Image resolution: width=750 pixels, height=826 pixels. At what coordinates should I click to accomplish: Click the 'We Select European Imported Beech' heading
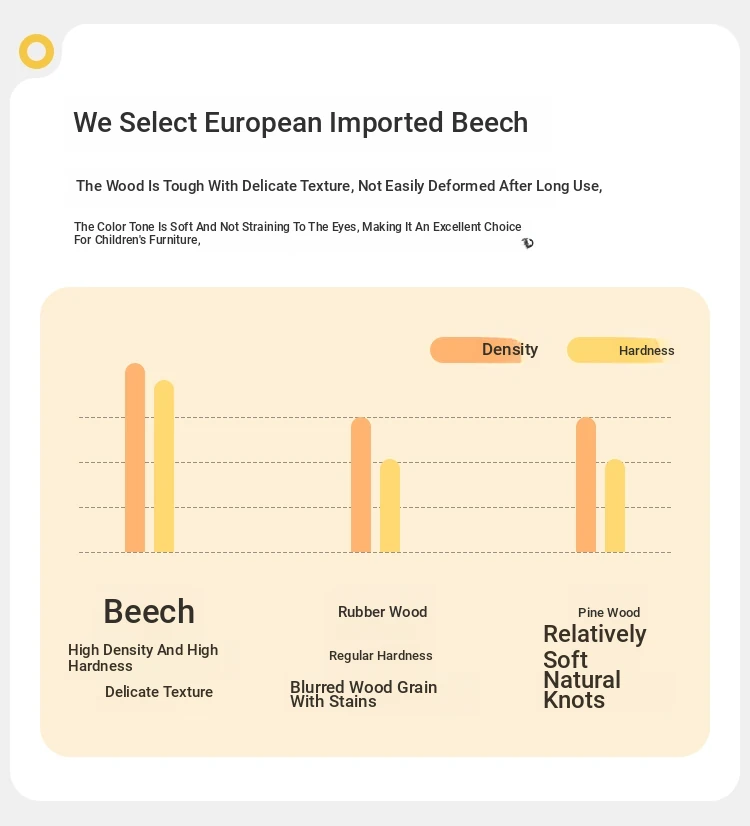301,123
